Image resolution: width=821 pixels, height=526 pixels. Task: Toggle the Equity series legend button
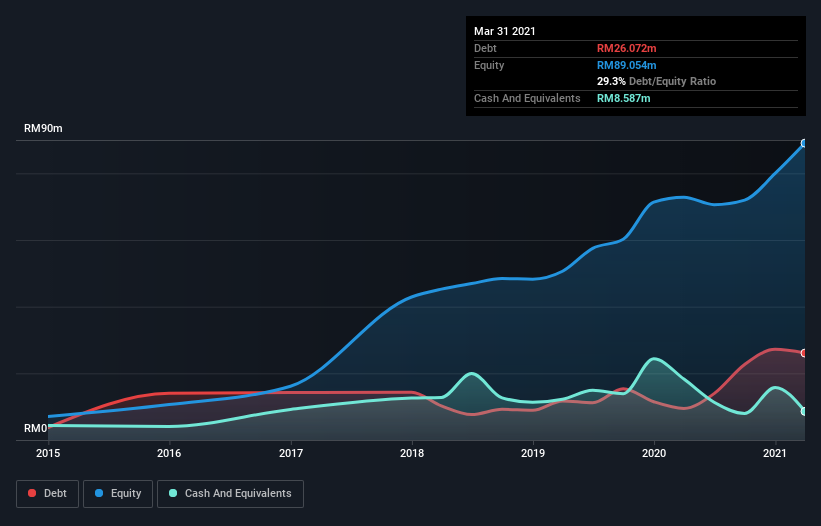118,494
